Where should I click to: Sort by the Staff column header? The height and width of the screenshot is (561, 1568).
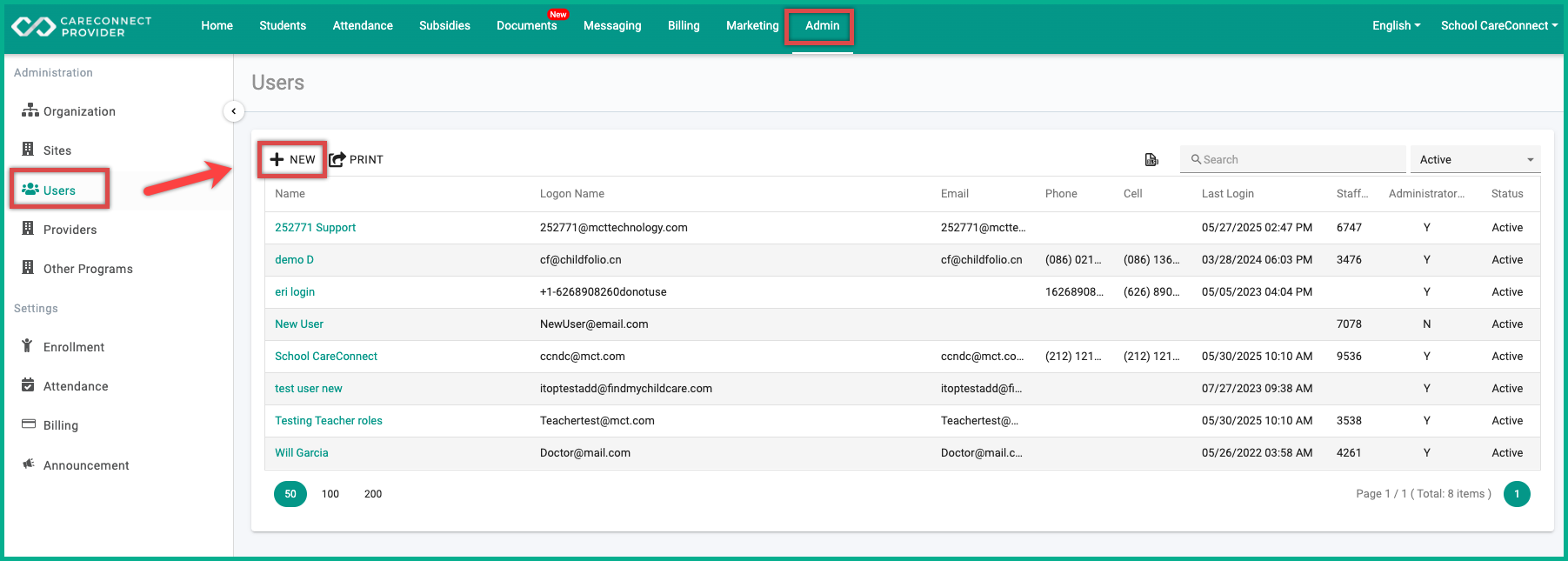pos(1352,193)
